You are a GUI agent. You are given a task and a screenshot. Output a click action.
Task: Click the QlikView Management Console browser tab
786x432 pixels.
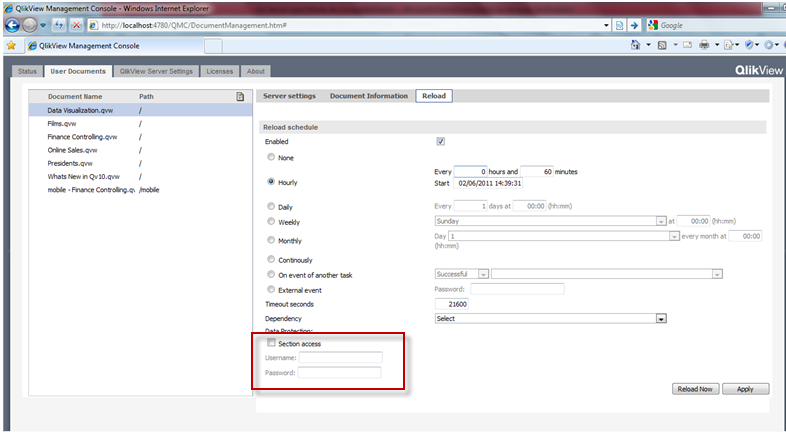pyautogui.click(x=113, y=46)
